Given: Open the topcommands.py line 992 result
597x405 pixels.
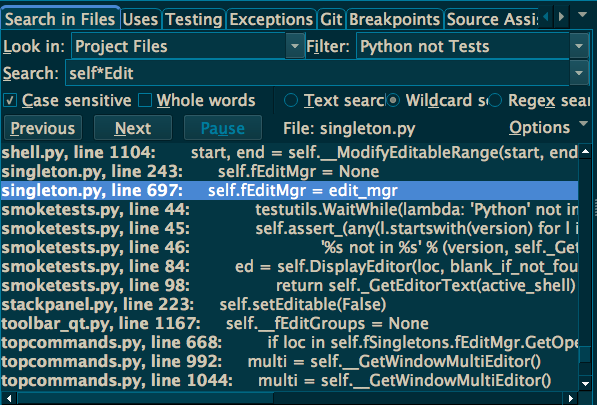Looking at the screenshot, I should (x=289, y=362).
